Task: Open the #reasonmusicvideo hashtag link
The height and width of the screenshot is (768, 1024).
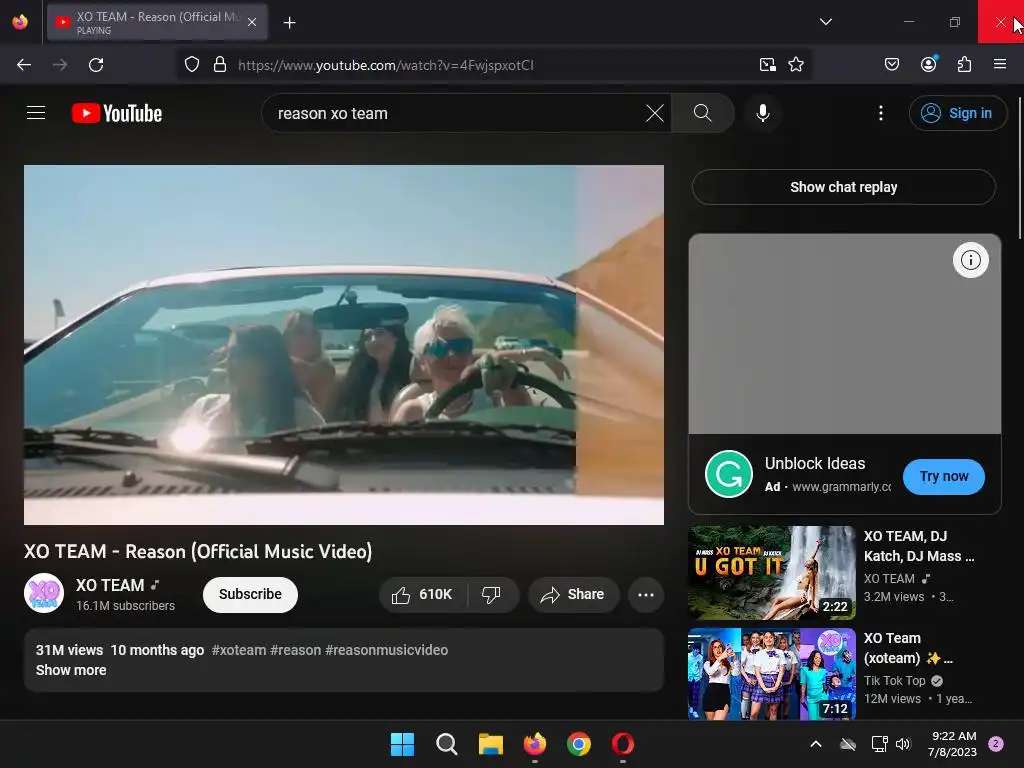Action: point(386,650)
